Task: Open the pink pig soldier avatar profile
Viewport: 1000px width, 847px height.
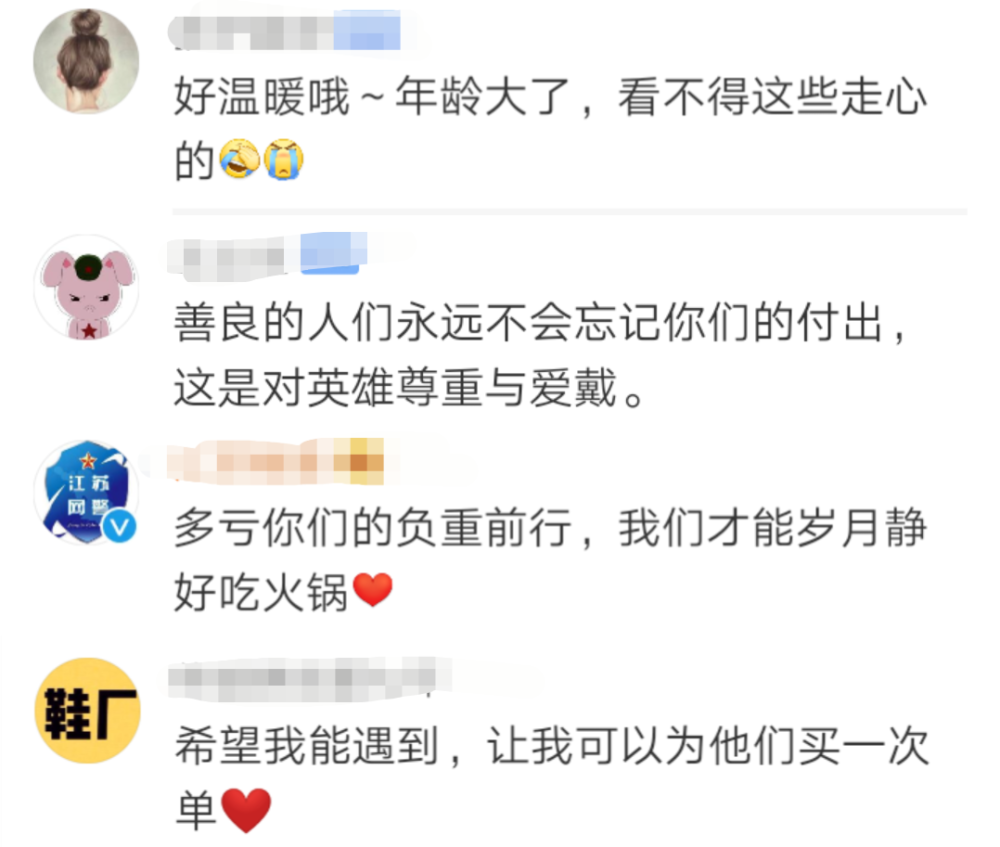Action: pyautogui.click(x=86, y=287)
